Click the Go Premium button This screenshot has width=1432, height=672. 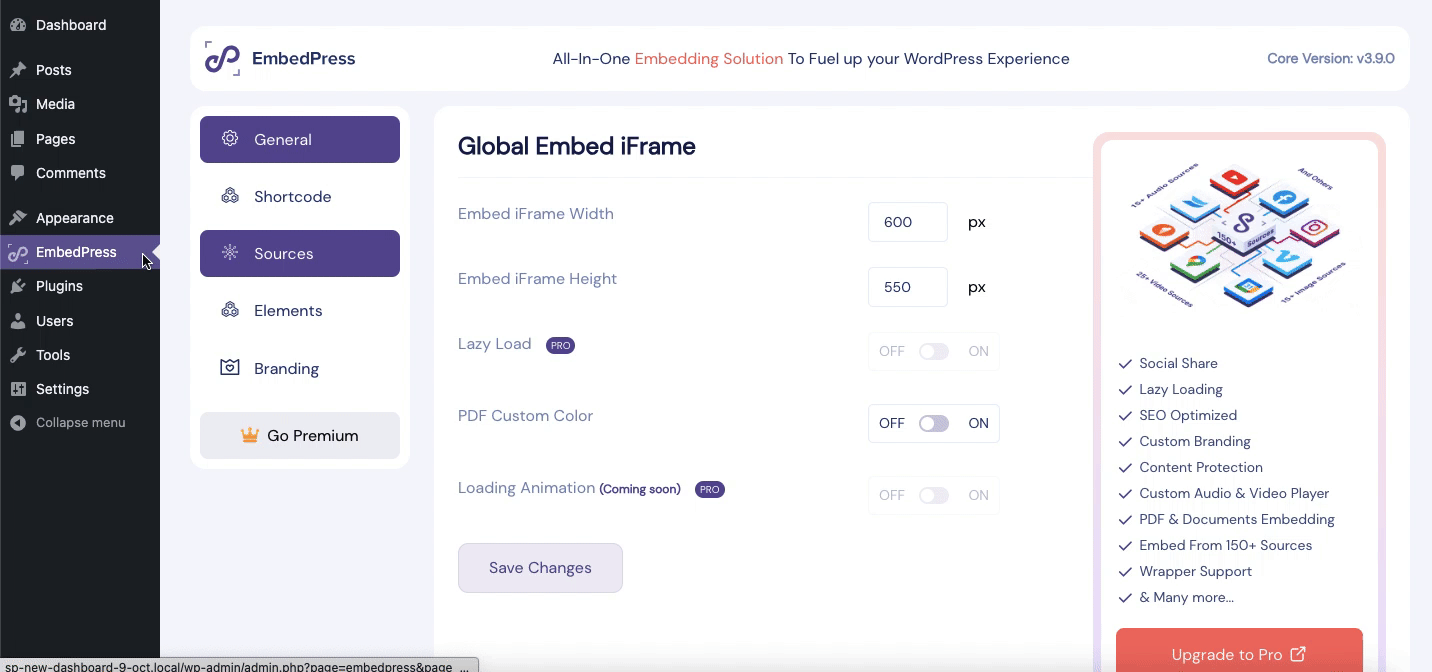(x=300, y=435)
